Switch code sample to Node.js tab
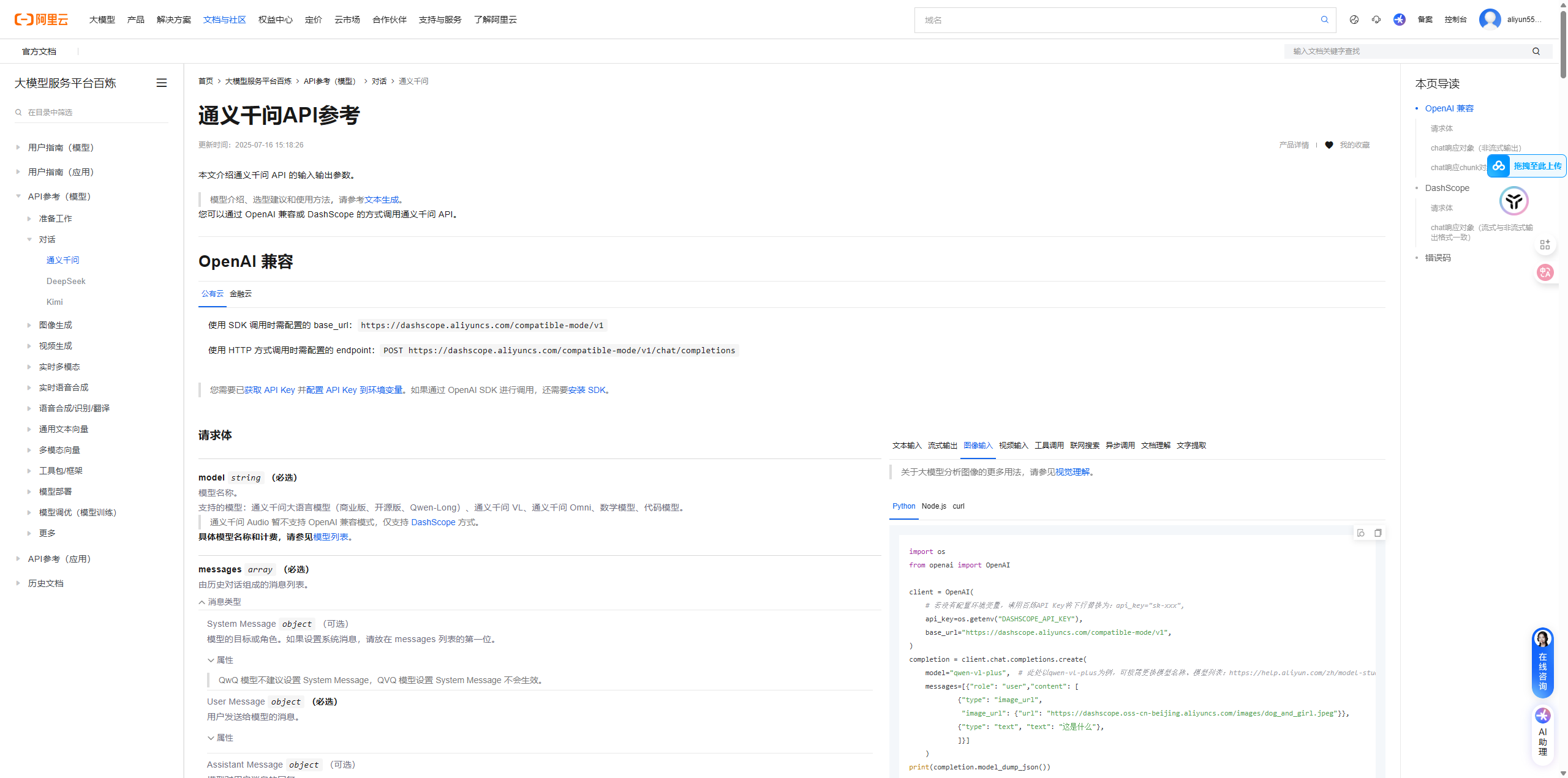Viewport: 1568px width, 778px height. [934, 506]
